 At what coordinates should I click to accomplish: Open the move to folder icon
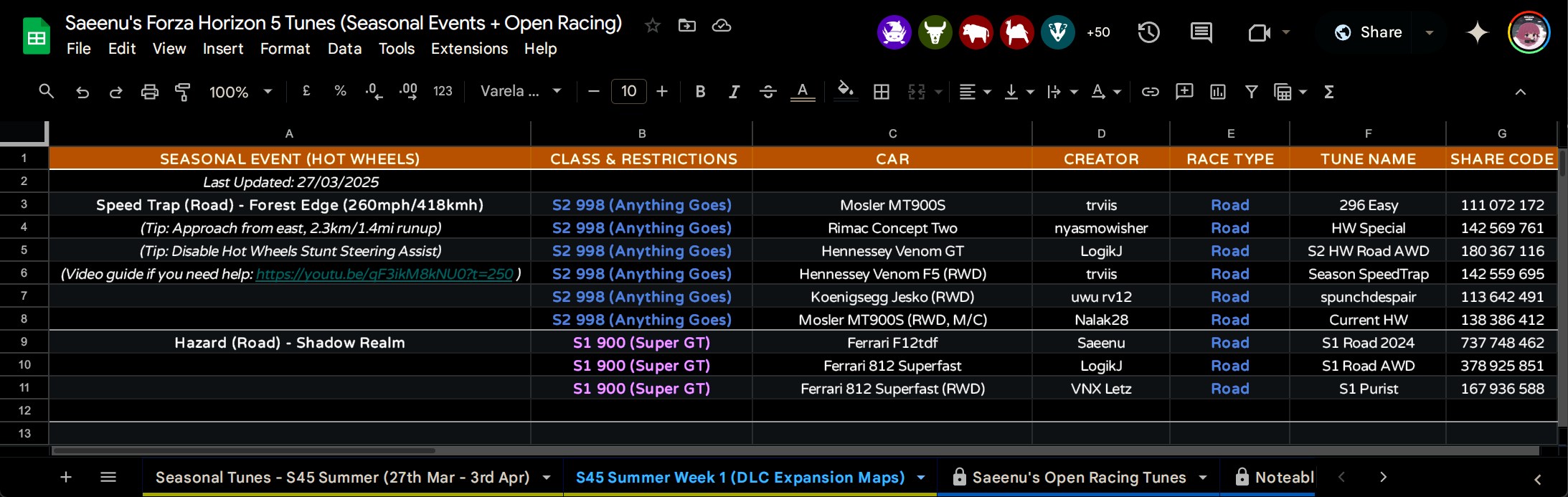pos(687,26)
